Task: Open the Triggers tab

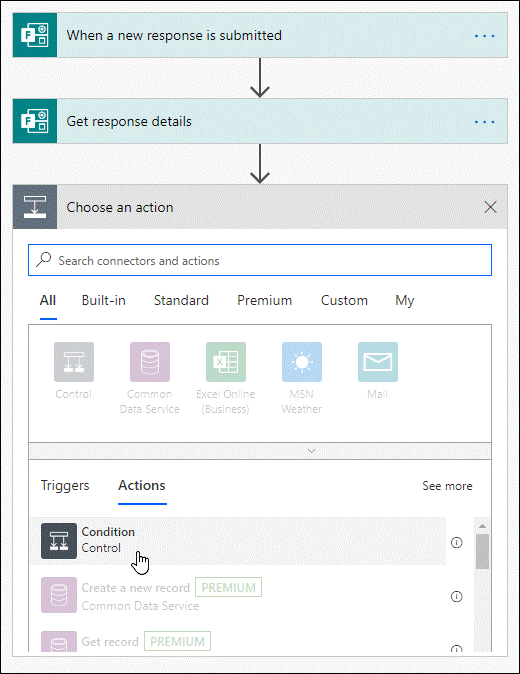Action: (x=65, y=485)
